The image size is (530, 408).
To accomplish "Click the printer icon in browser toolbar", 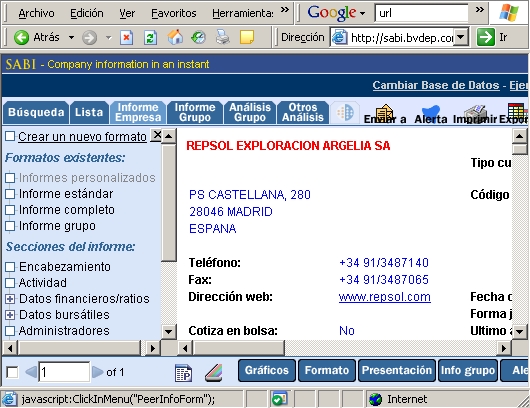I will coord(223,37).
